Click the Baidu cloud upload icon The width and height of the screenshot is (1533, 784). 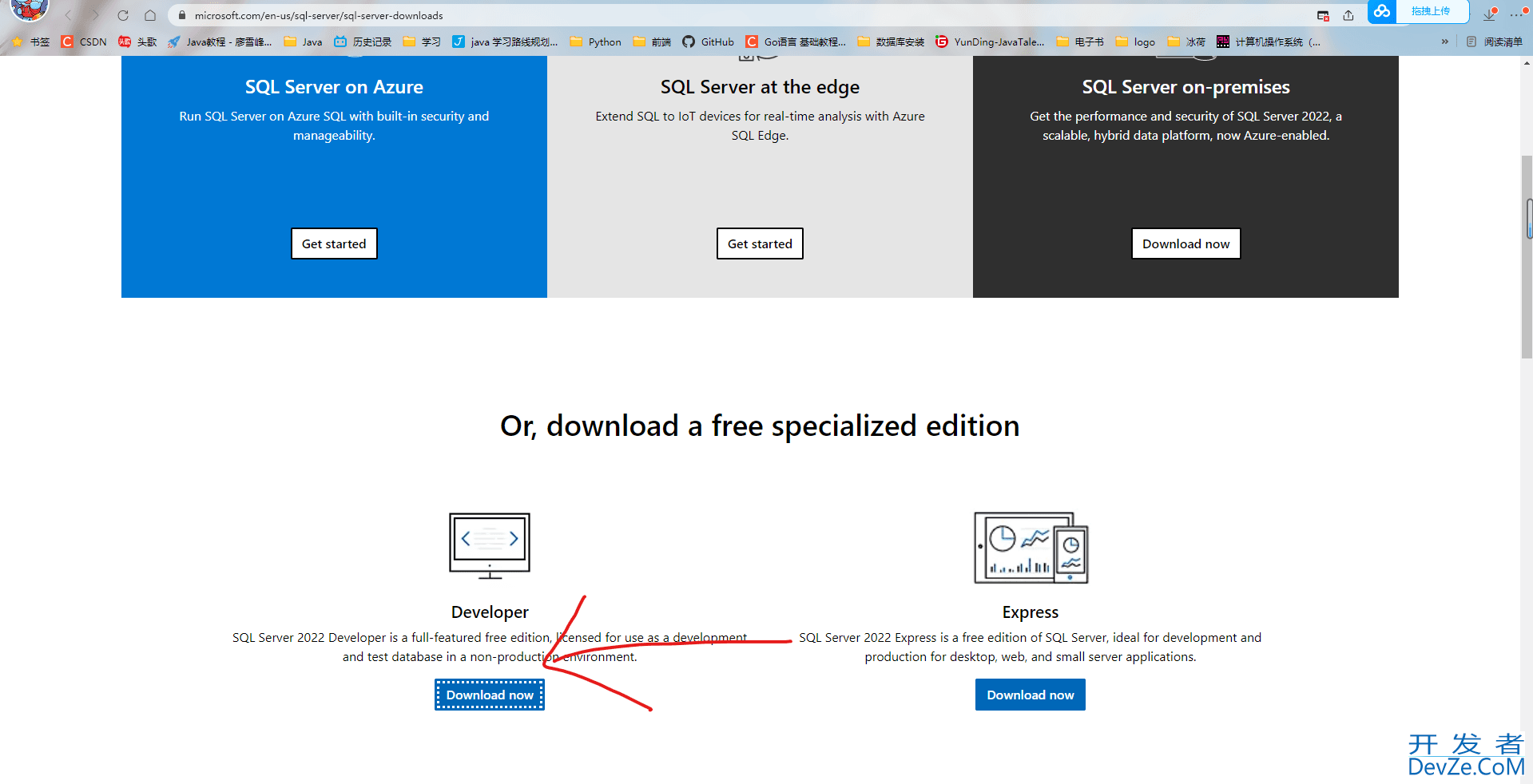pyautogui.click(x=1382, y=11)
